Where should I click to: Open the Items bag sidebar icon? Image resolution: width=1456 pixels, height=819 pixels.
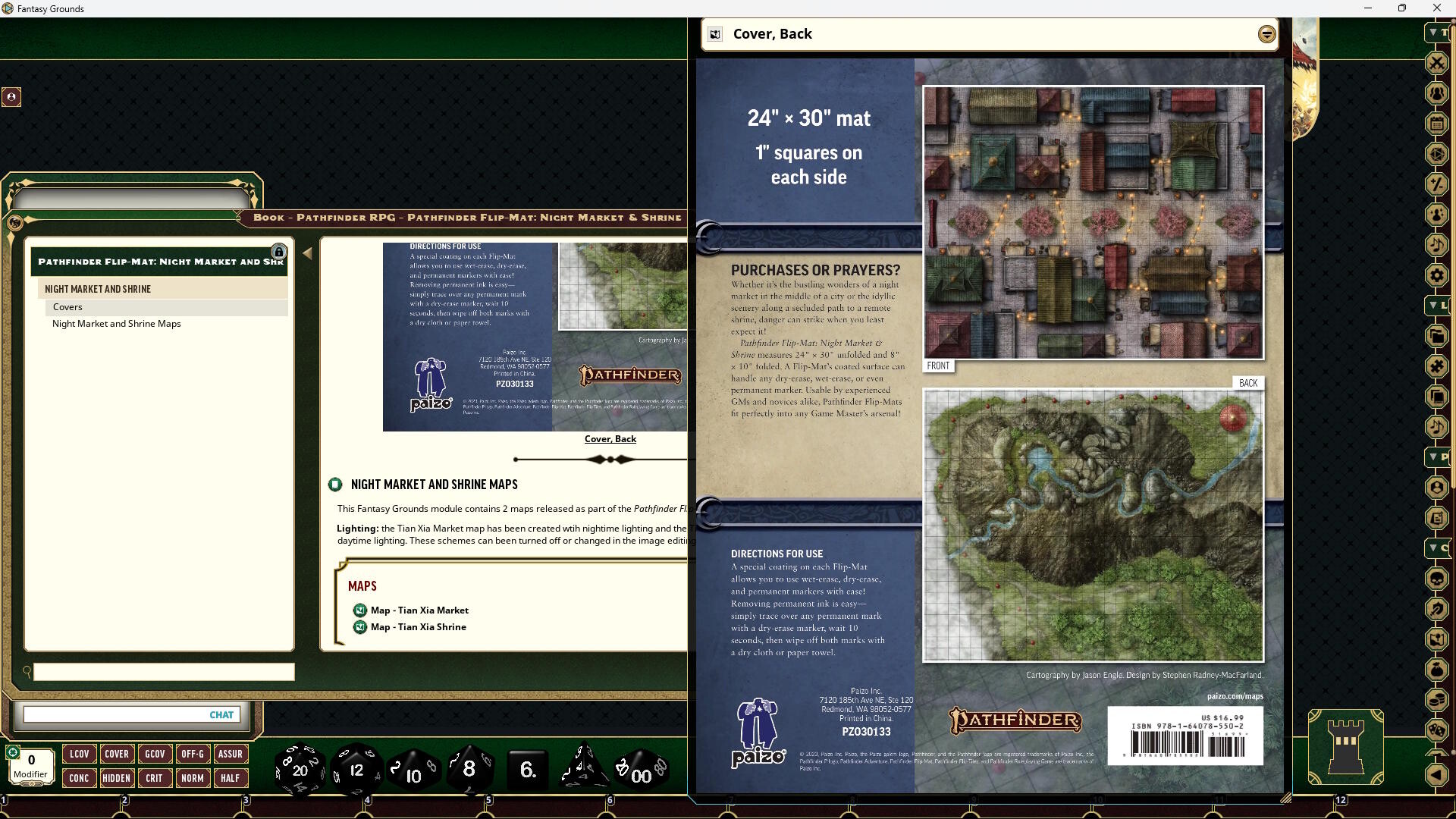[1437, 670]
